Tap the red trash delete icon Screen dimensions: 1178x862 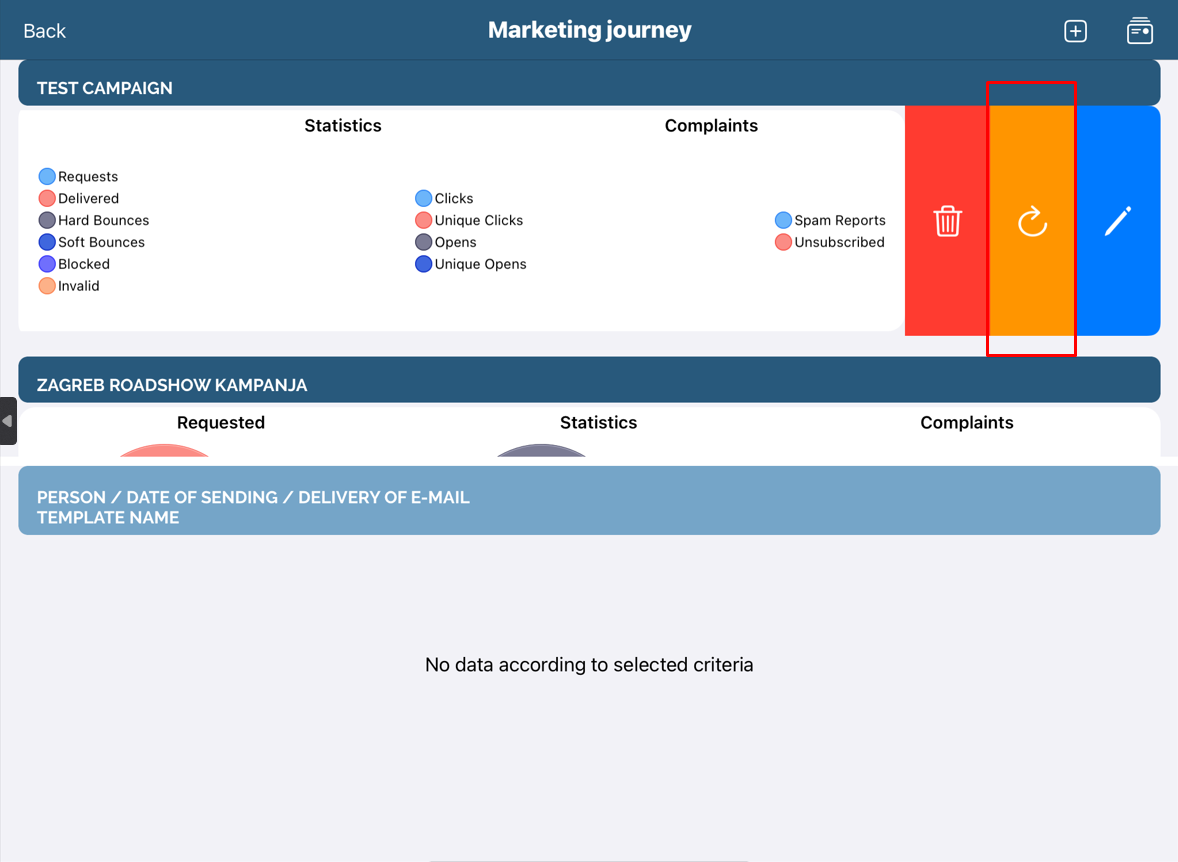pyautogui.click(x=947, y=221)
